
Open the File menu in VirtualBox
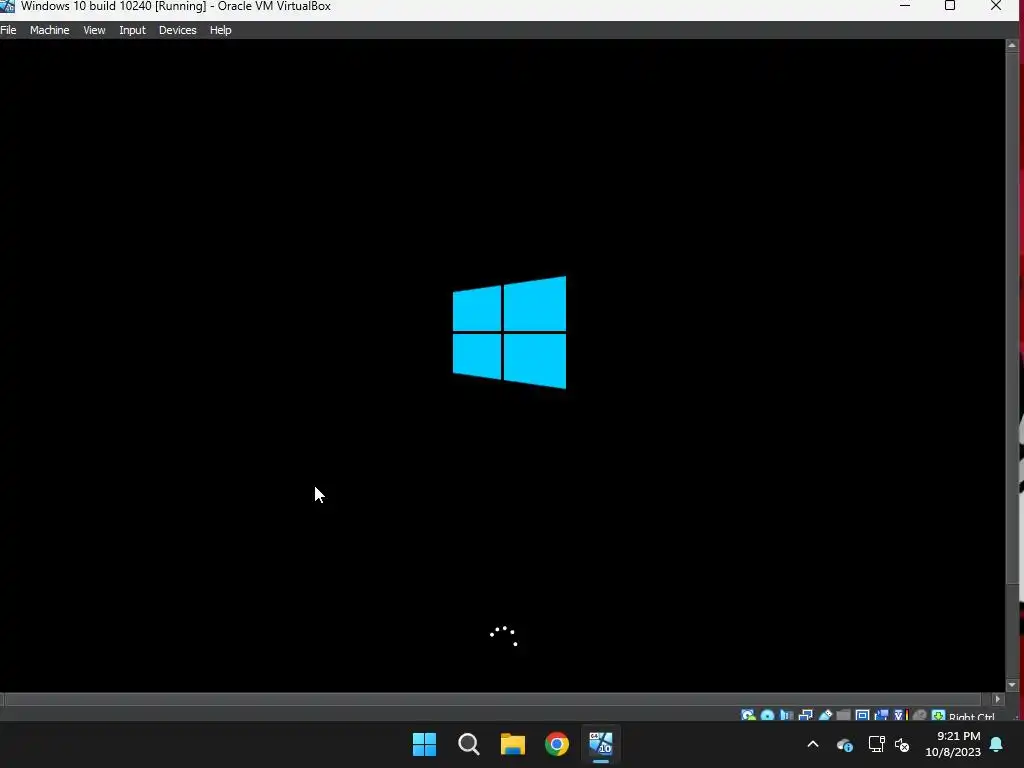(x=8, y=30)
